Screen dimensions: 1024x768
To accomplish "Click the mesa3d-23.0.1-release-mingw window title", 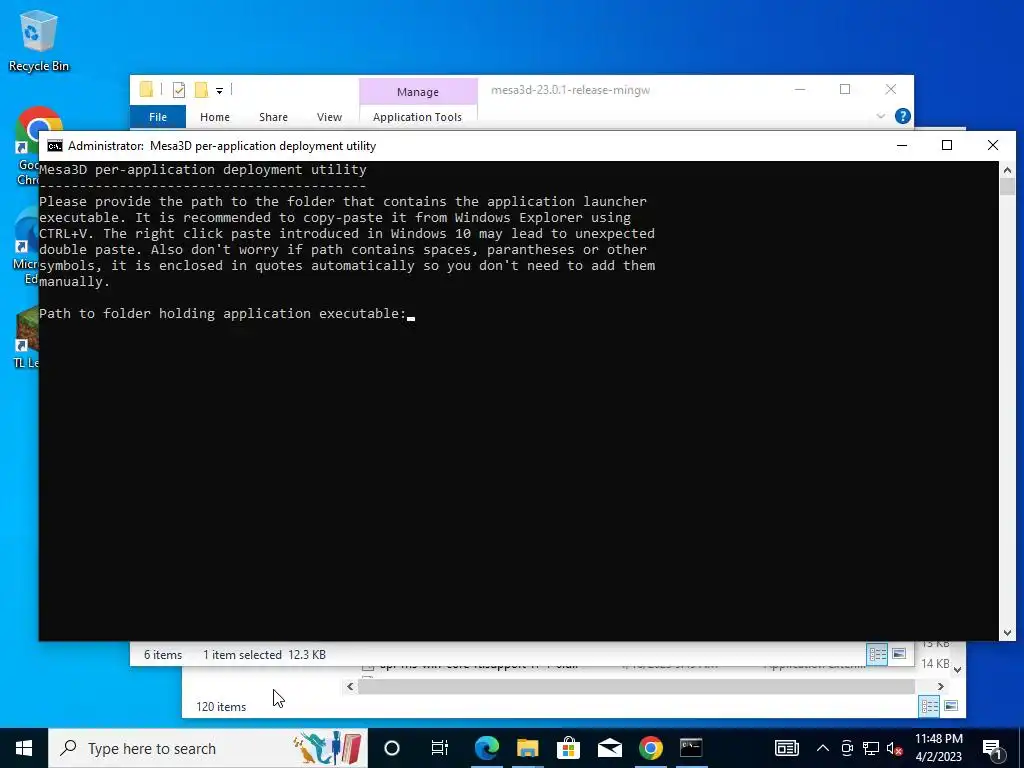I will pyautogui.click(x=570, y=90).
